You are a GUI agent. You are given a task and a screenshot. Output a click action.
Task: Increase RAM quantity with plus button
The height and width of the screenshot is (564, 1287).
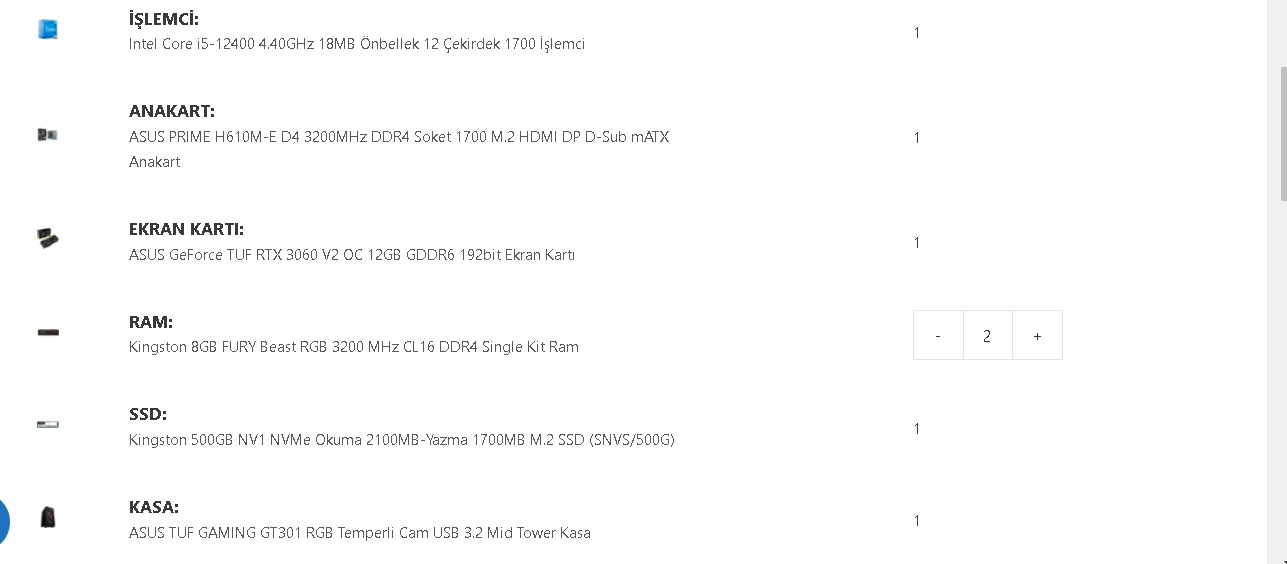pos(1037,336)
